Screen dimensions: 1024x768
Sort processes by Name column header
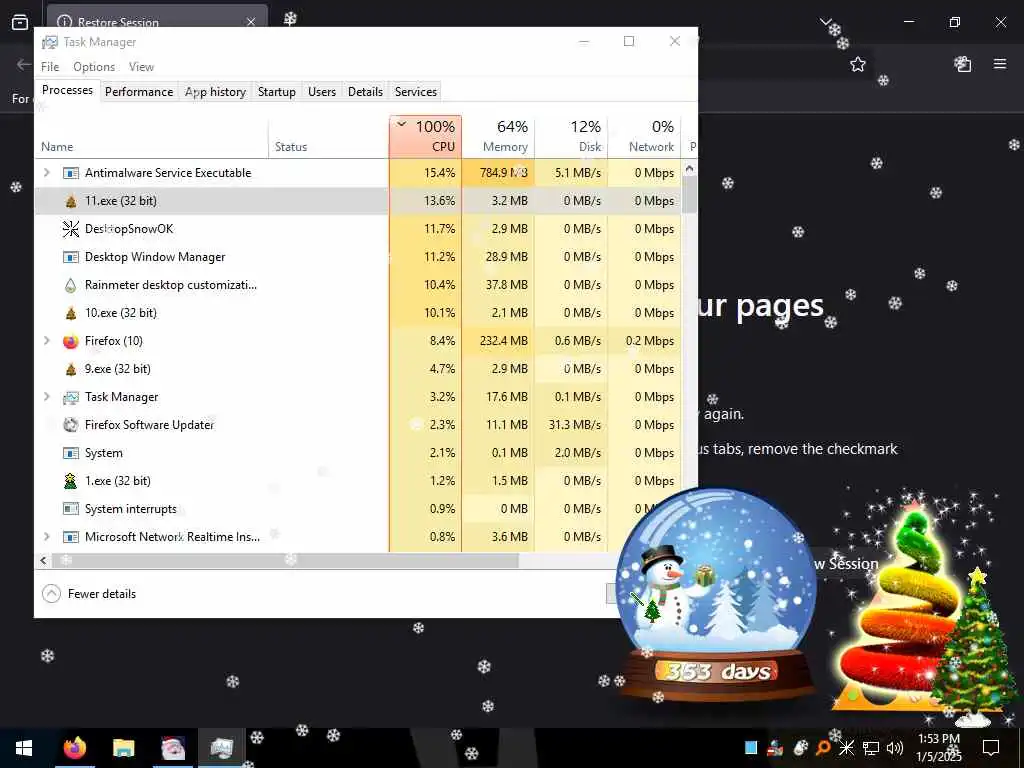152,137
